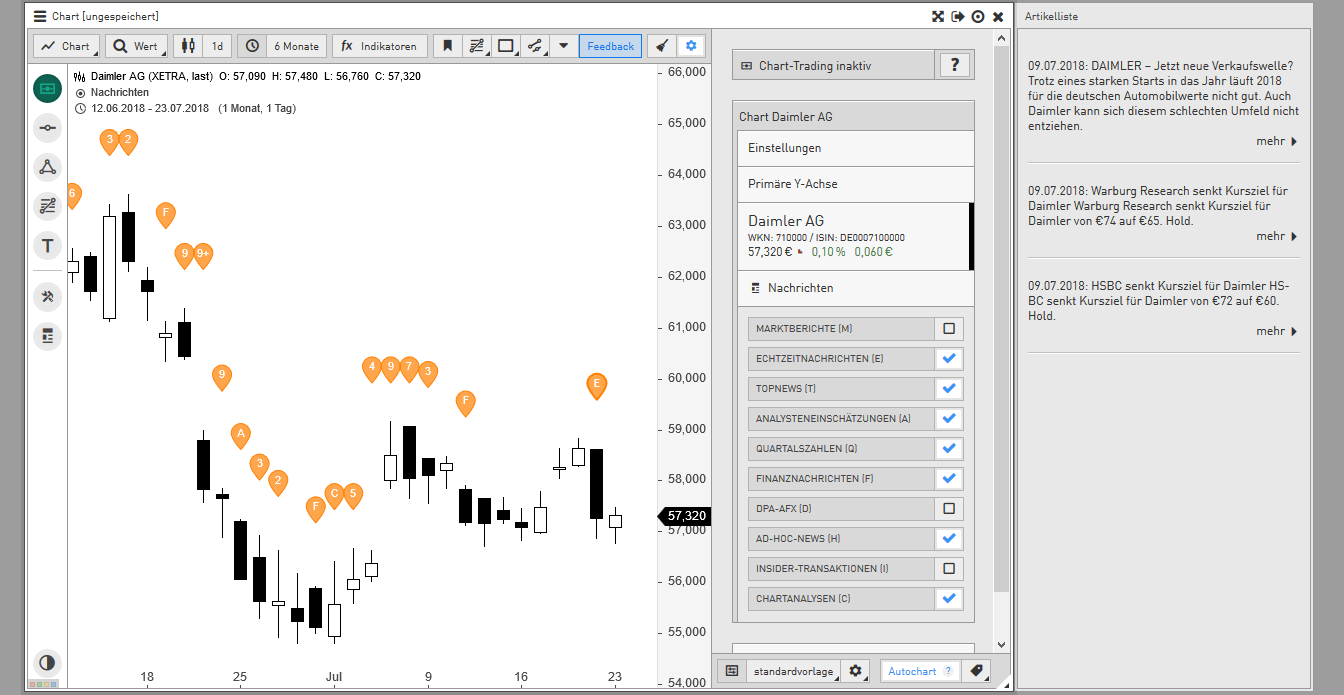Expand 'mehr' for the DAIMLER Verkaufswelle article
Image resolution: width=1344 pixels, height=695 pixels.
coord(1277,141)
